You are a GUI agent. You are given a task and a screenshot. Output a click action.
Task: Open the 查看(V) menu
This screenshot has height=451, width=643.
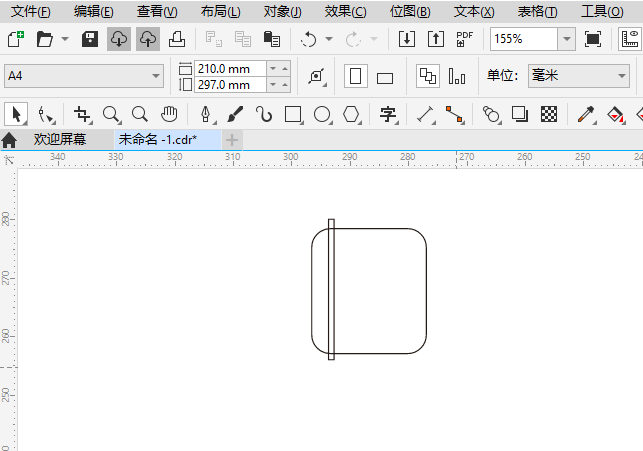click(157, 11)
